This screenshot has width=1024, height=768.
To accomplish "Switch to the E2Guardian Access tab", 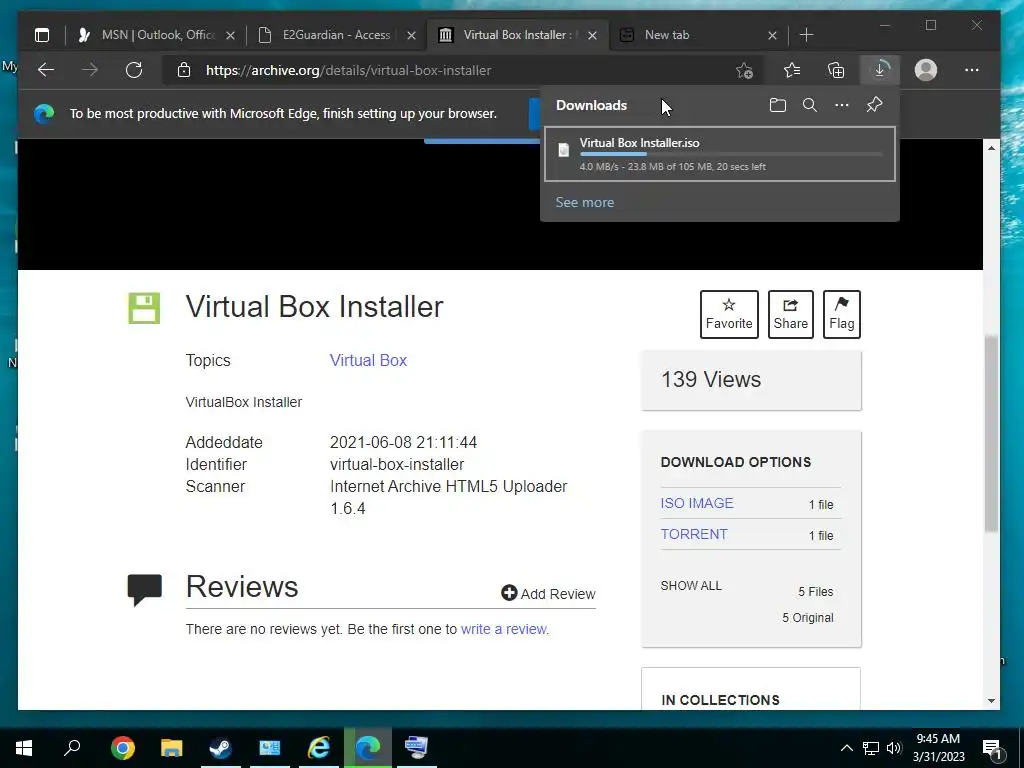I will coord(336,35).
